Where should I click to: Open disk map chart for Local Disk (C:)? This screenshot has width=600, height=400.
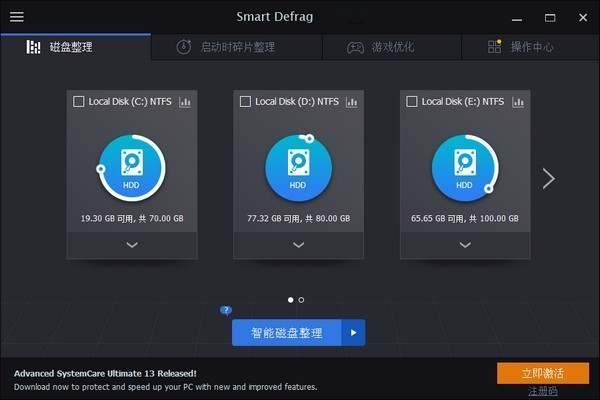click(x=185, y=102)
